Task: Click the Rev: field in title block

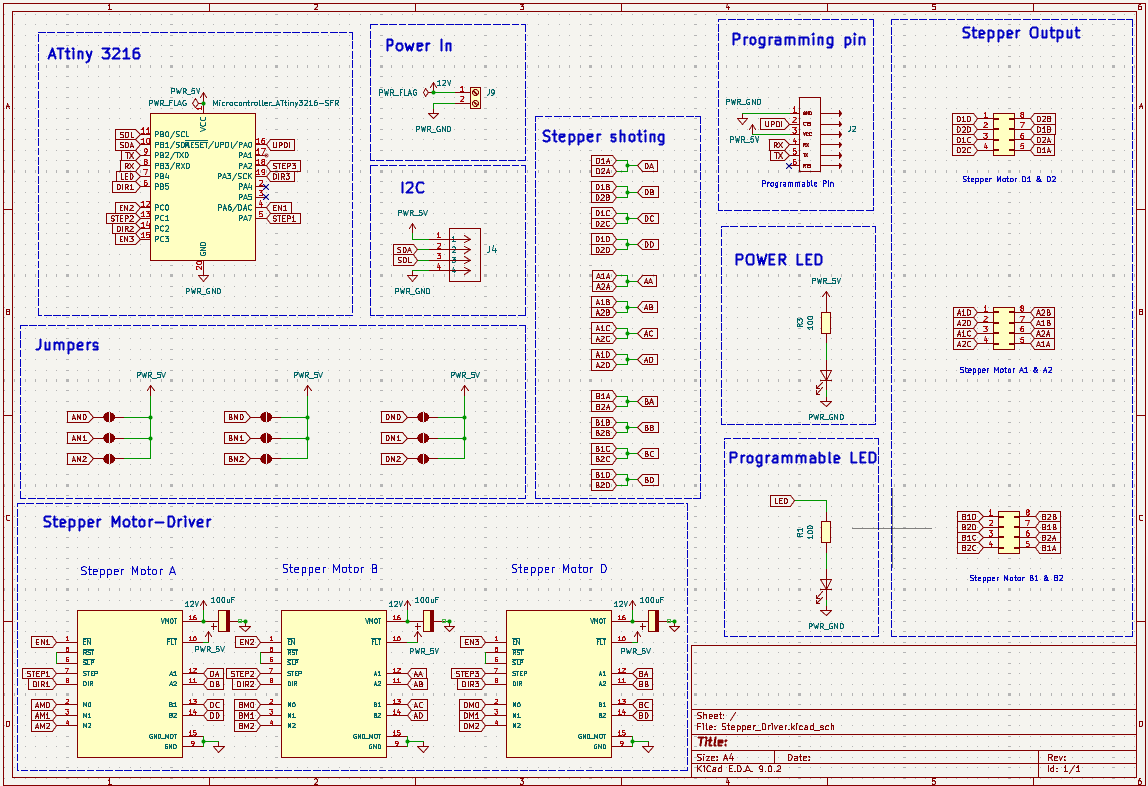Action: pos(1056,757)
